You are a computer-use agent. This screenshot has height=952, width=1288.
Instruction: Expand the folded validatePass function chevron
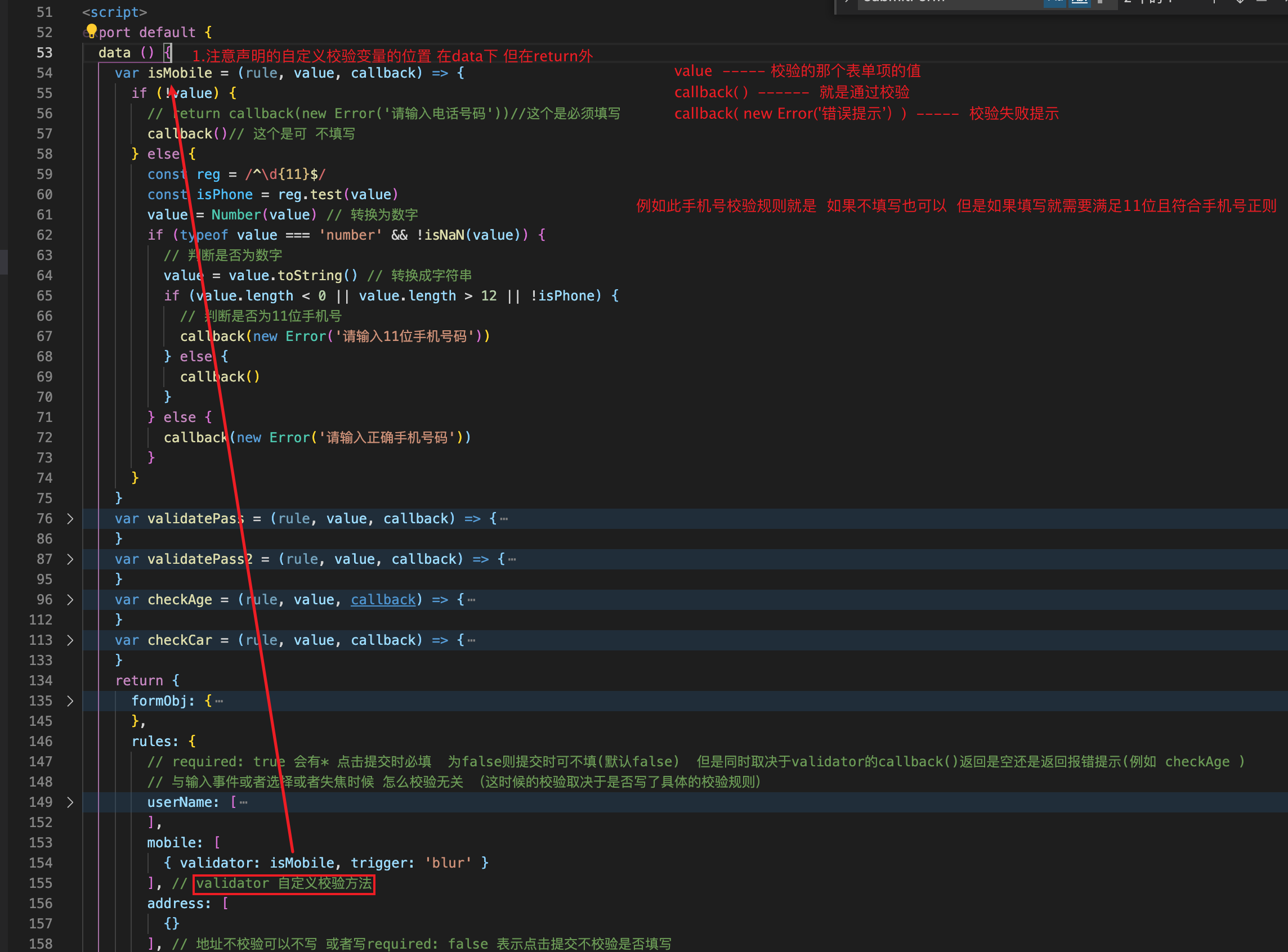(70, 519)
